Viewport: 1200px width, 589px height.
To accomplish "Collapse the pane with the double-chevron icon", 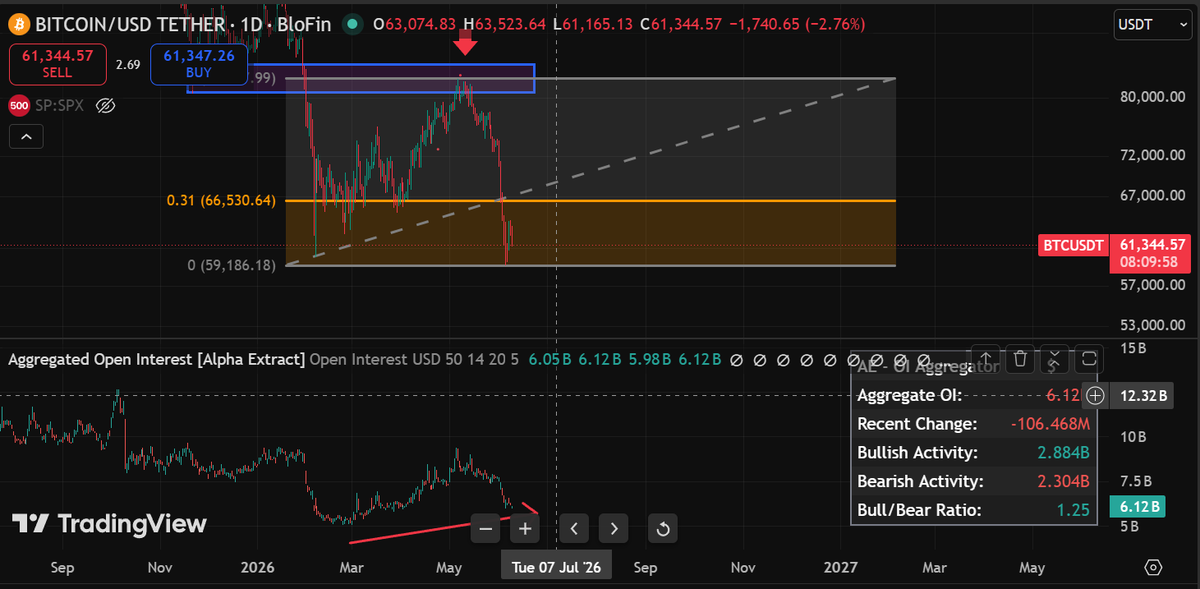I will tap(1054, 358).
